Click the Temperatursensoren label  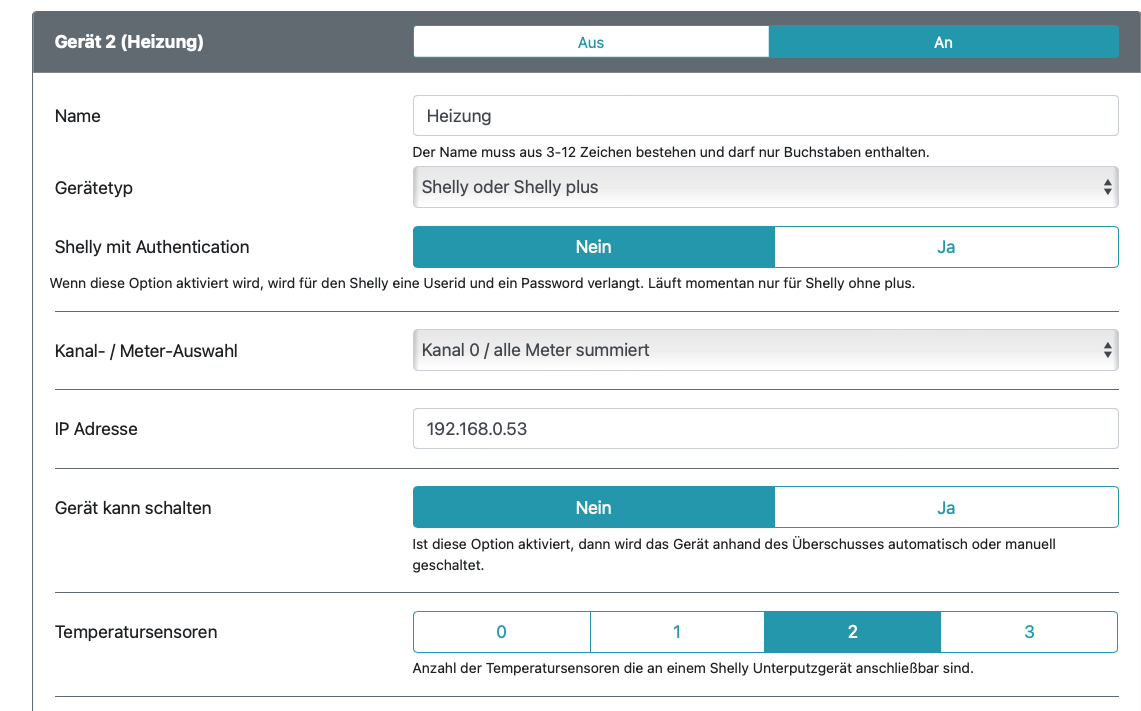click(x=136, y=632)
